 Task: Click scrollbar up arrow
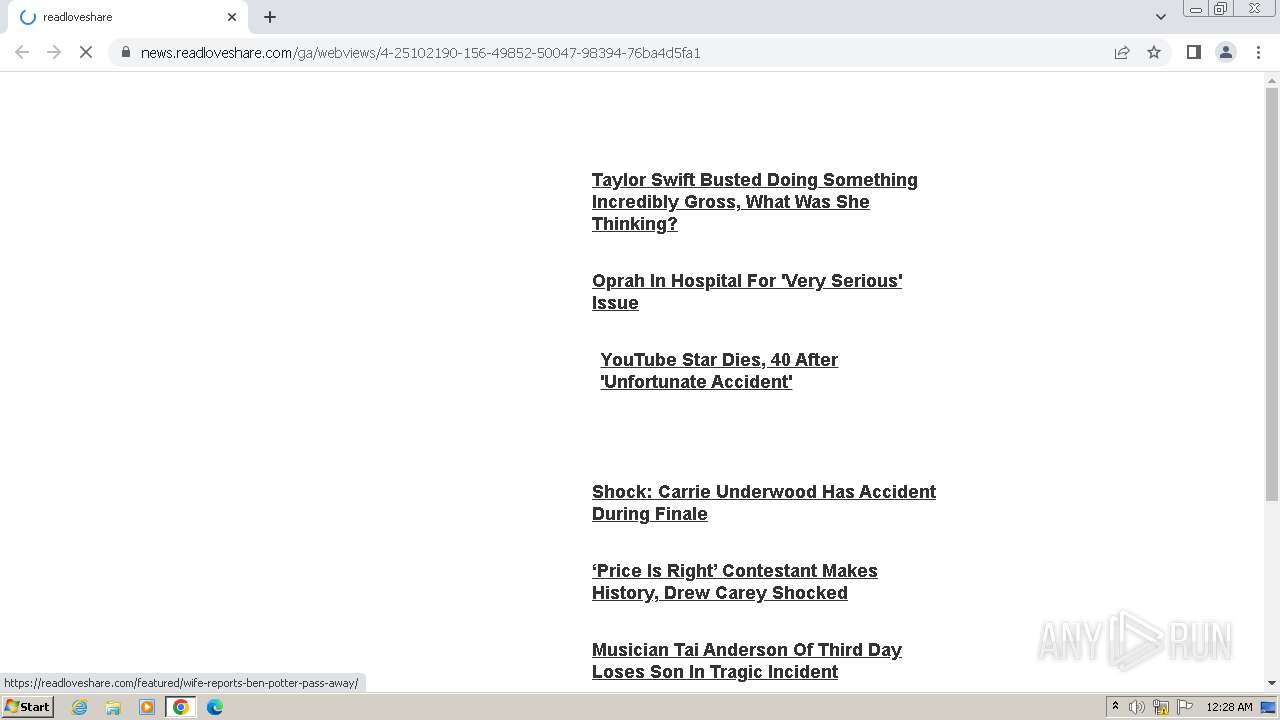tap(1272, 80)
